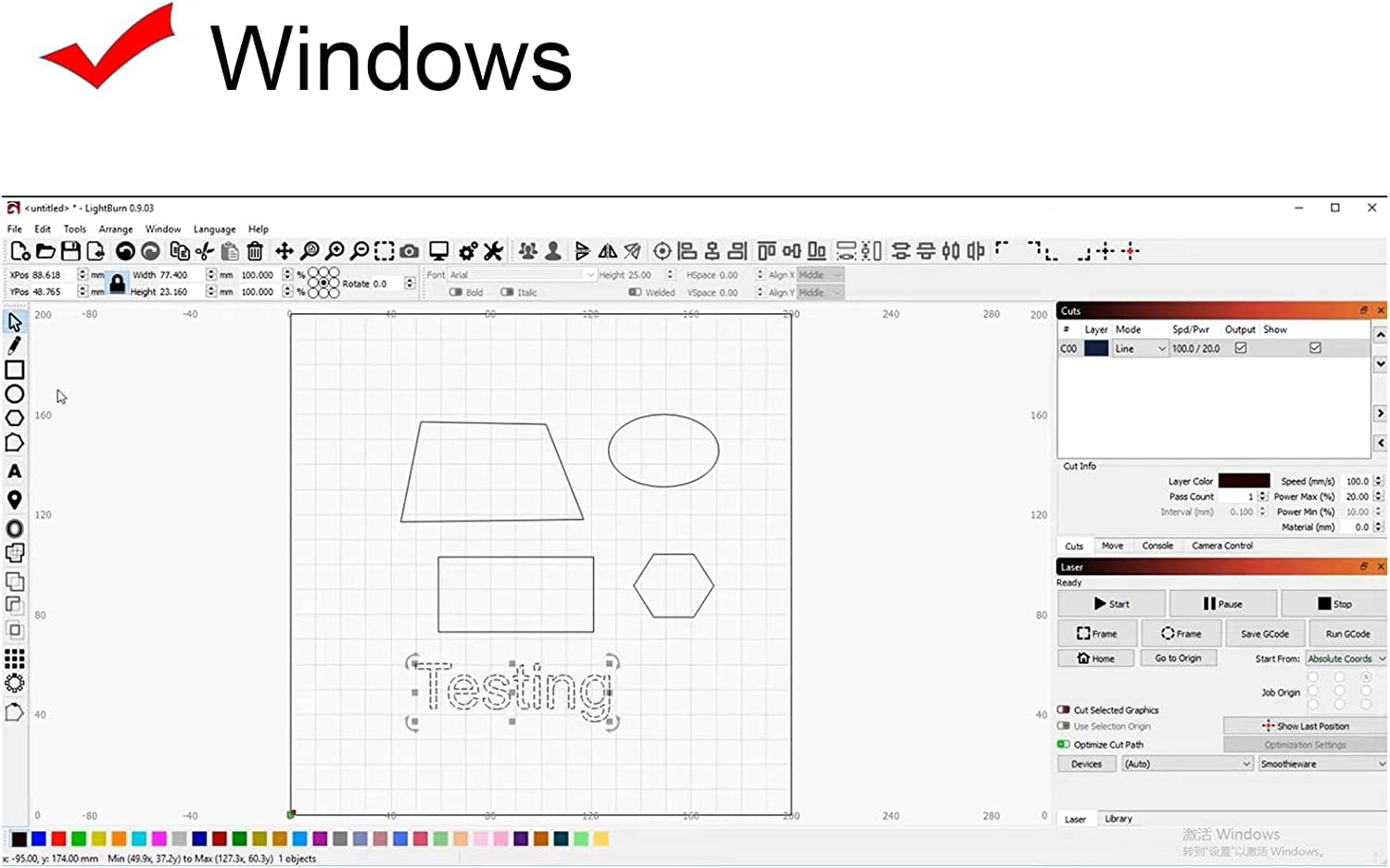Open the Start From coordinates dropdown

click(x=1345, y=658)
